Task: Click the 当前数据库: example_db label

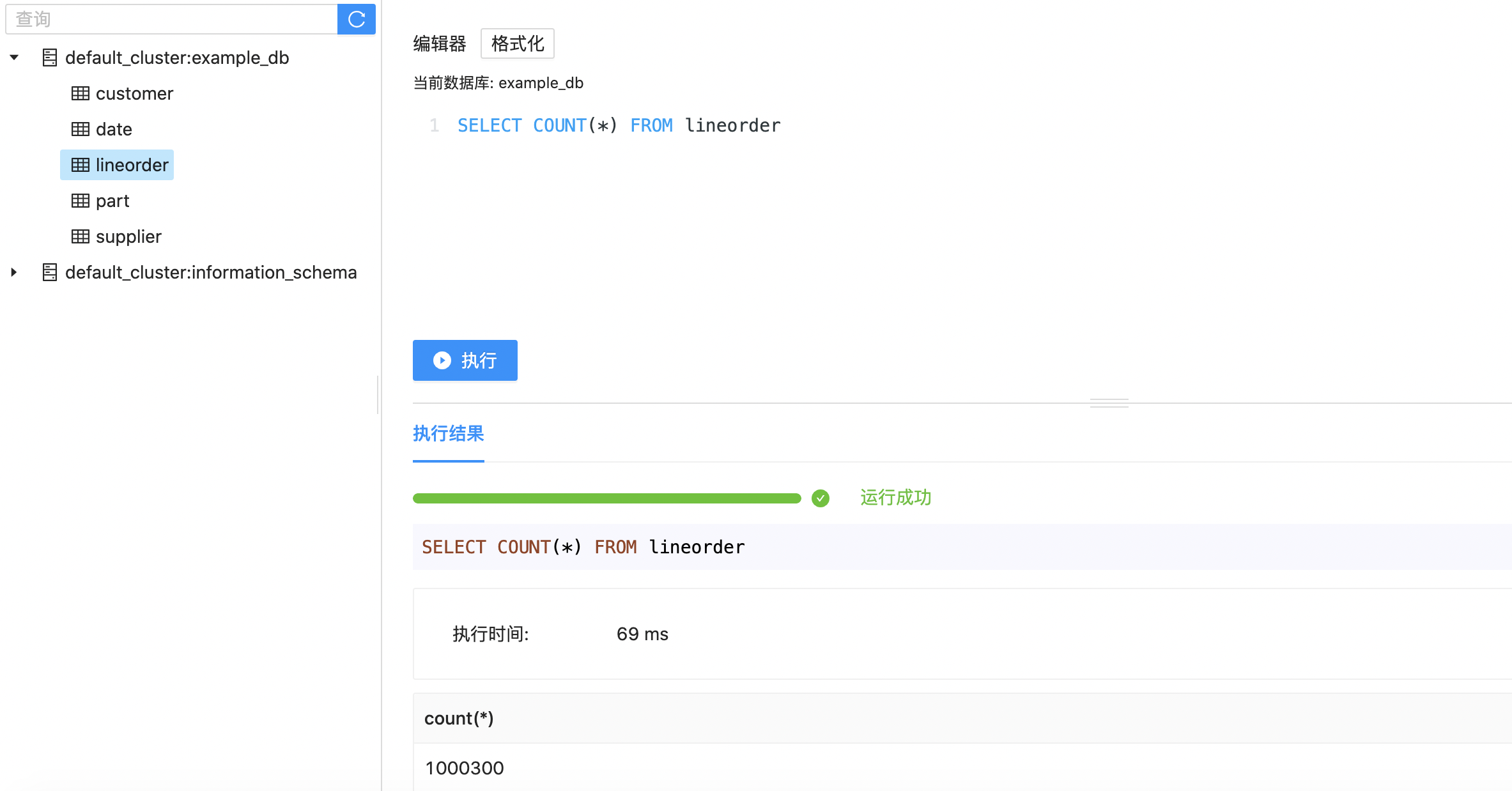Action: tap(498, 83)
